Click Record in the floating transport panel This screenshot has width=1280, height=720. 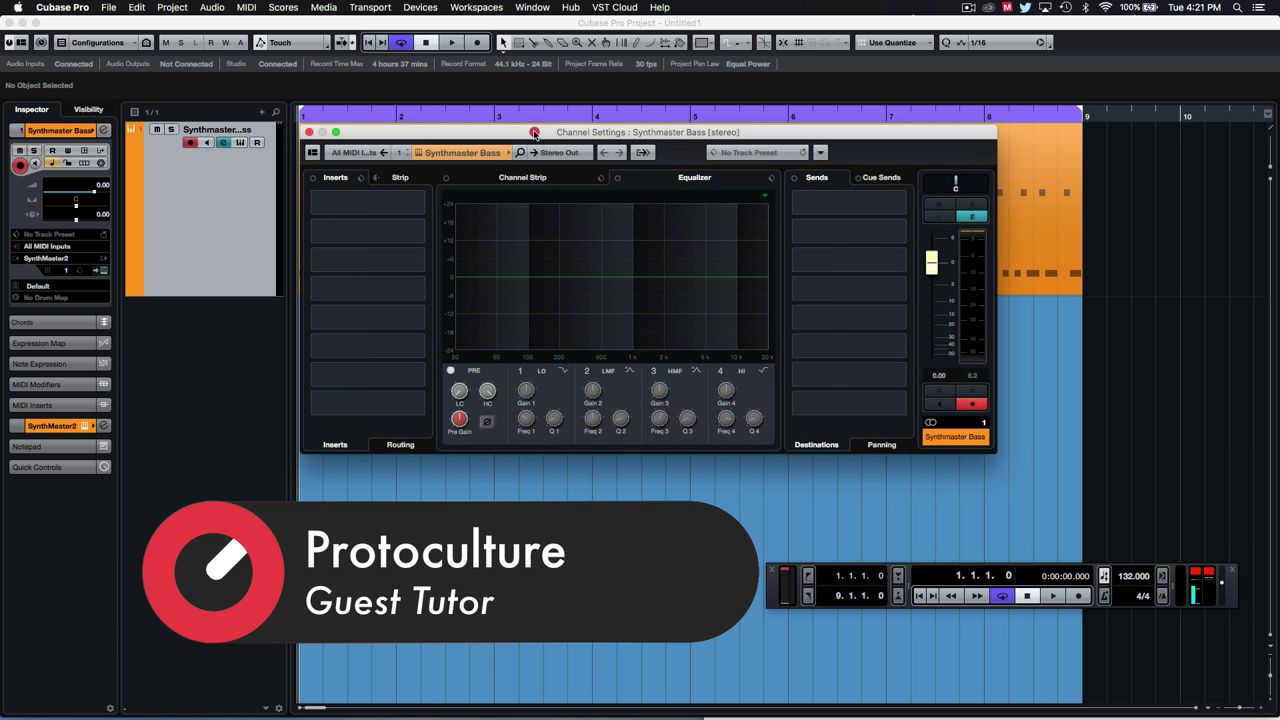1078,596
